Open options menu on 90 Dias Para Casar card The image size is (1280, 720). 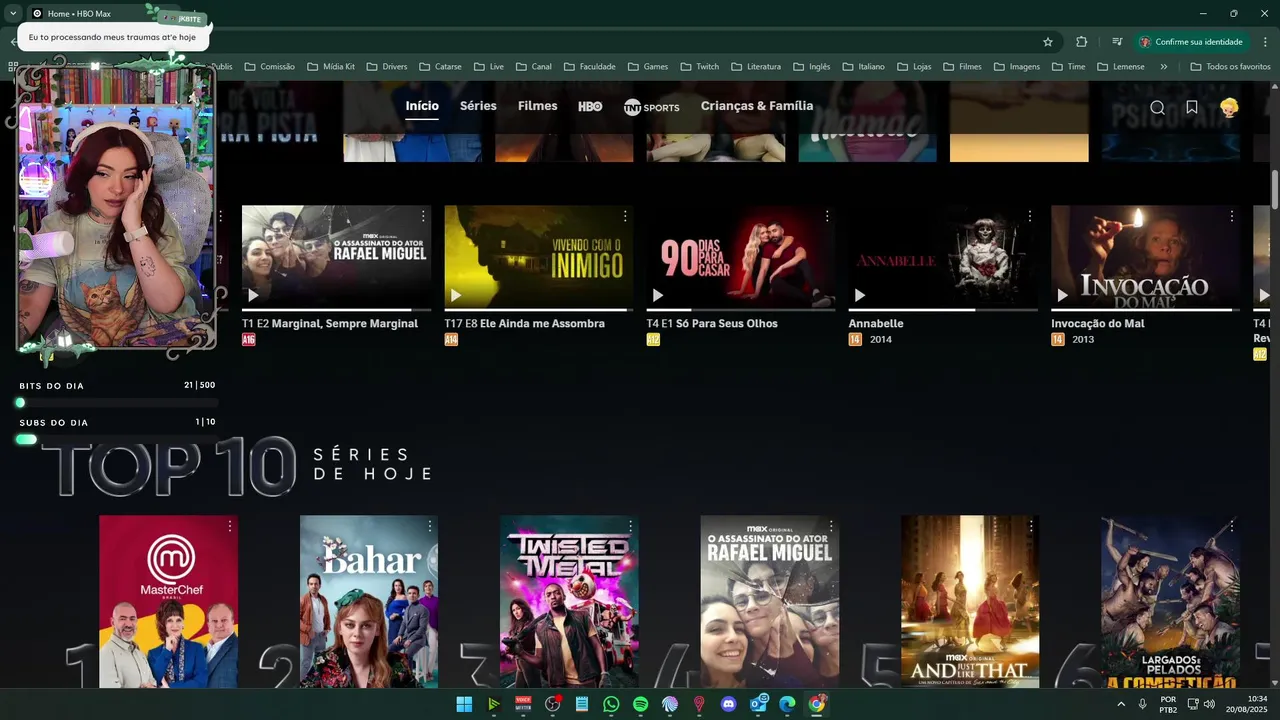coord(827,216)
